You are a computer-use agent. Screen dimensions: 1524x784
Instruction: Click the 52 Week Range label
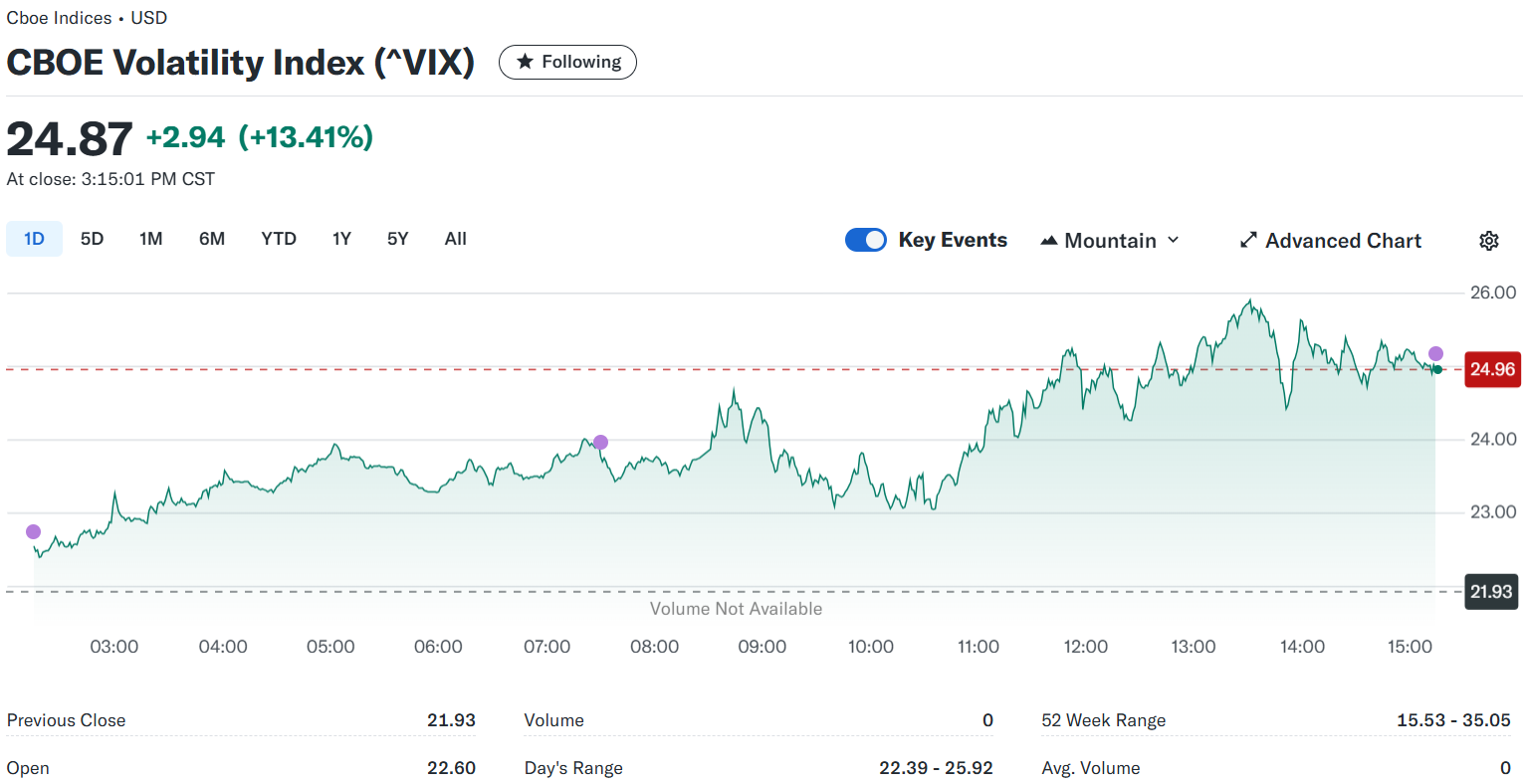tap(1103, 720)
